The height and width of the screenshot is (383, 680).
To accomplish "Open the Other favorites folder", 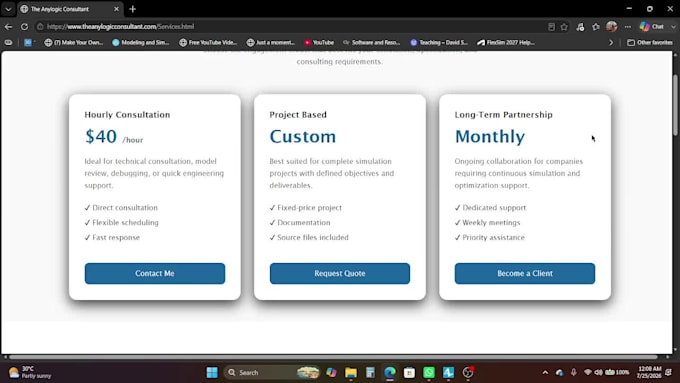I will 650,43.
